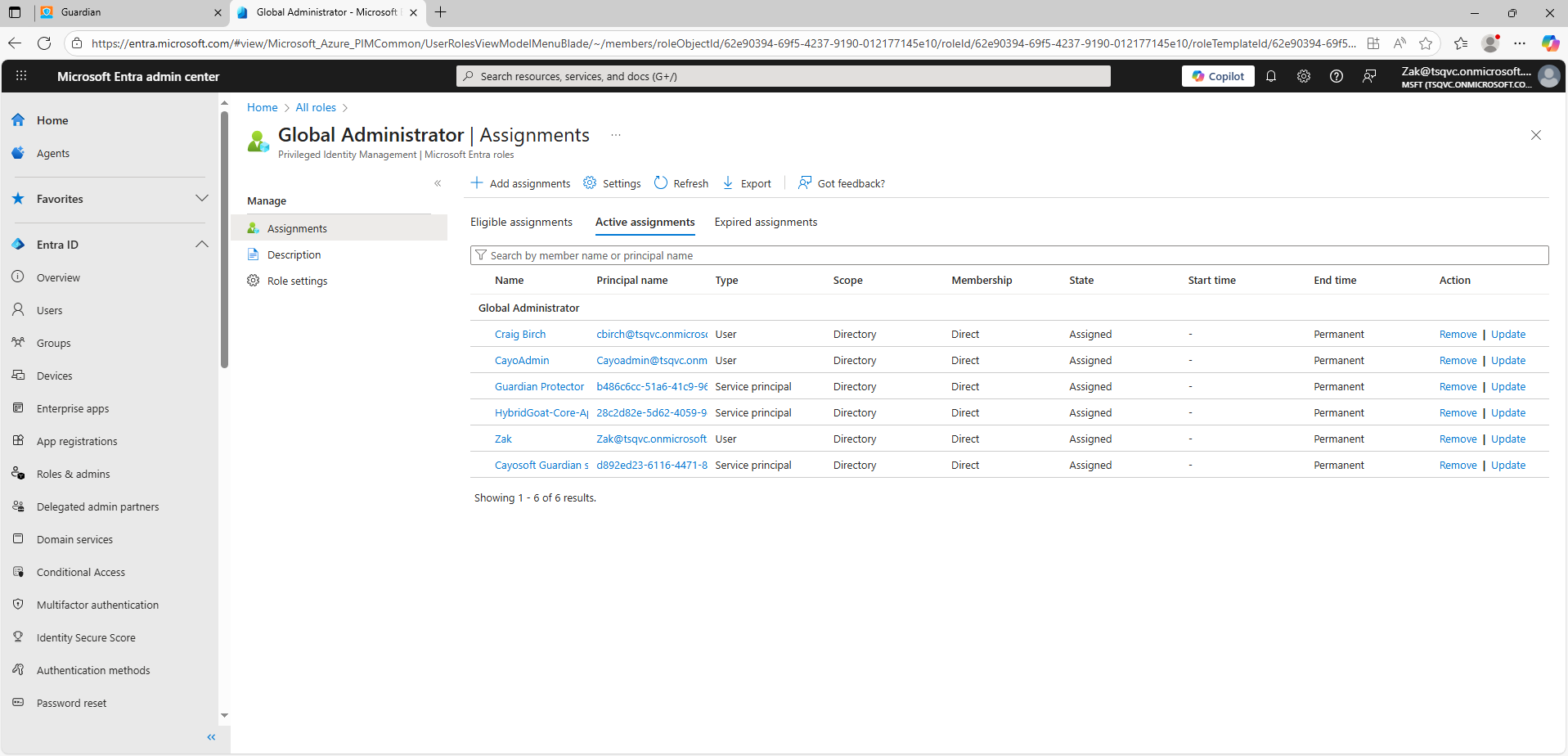Remove Craig Birch's assignment
Screen dimensions: 1568x756
pos(1458,335)
